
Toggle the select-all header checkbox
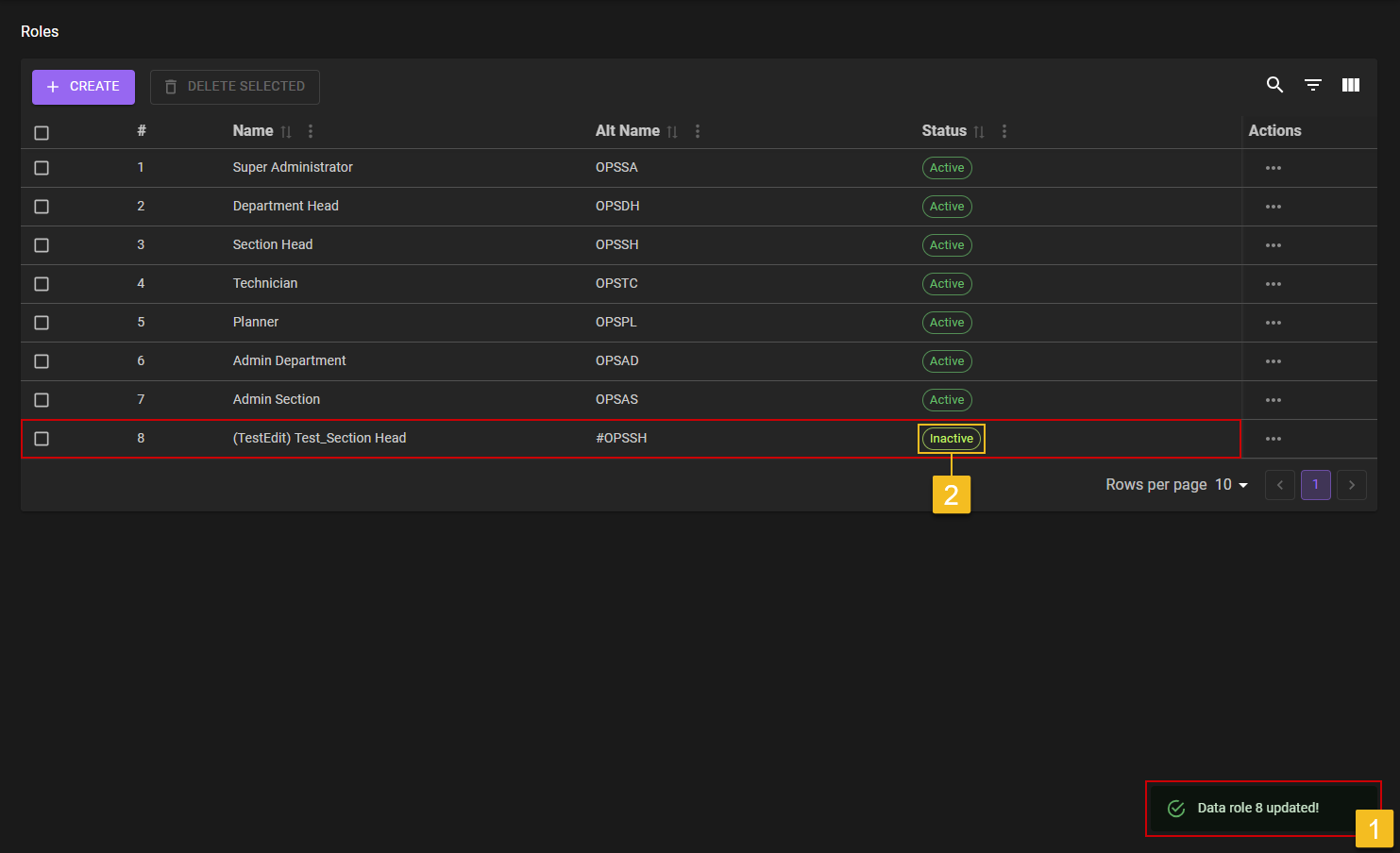(x=42, y=133)
